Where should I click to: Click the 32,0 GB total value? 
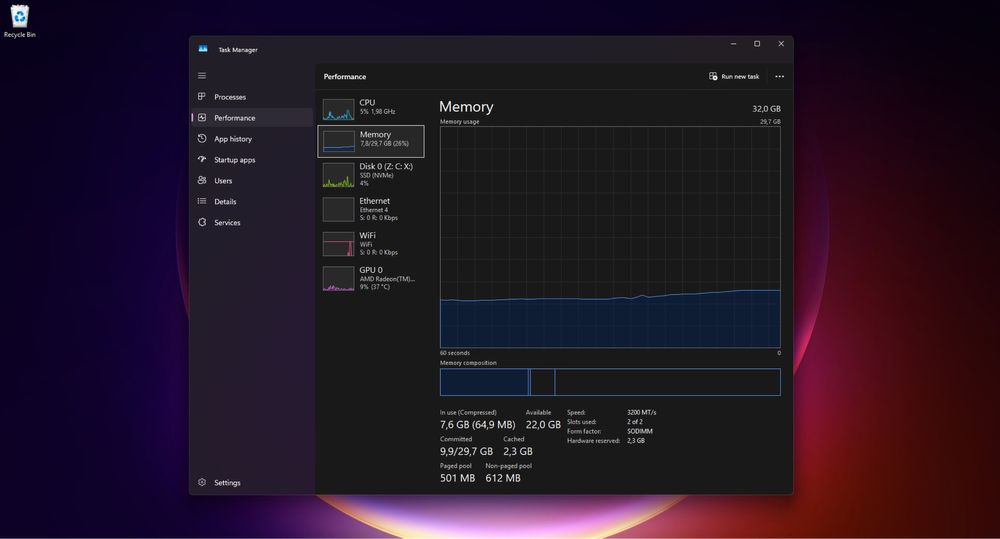[x=766, y=108]
